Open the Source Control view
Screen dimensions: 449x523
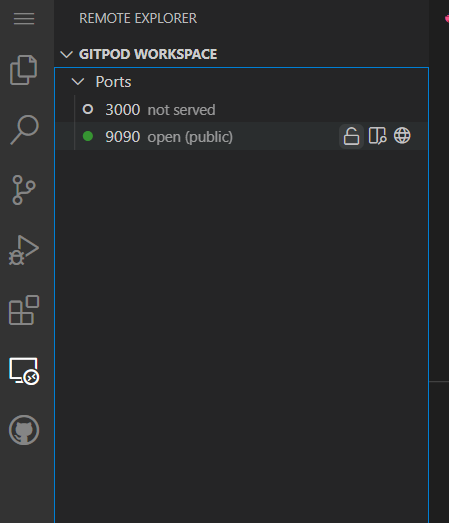click(24, 190)
